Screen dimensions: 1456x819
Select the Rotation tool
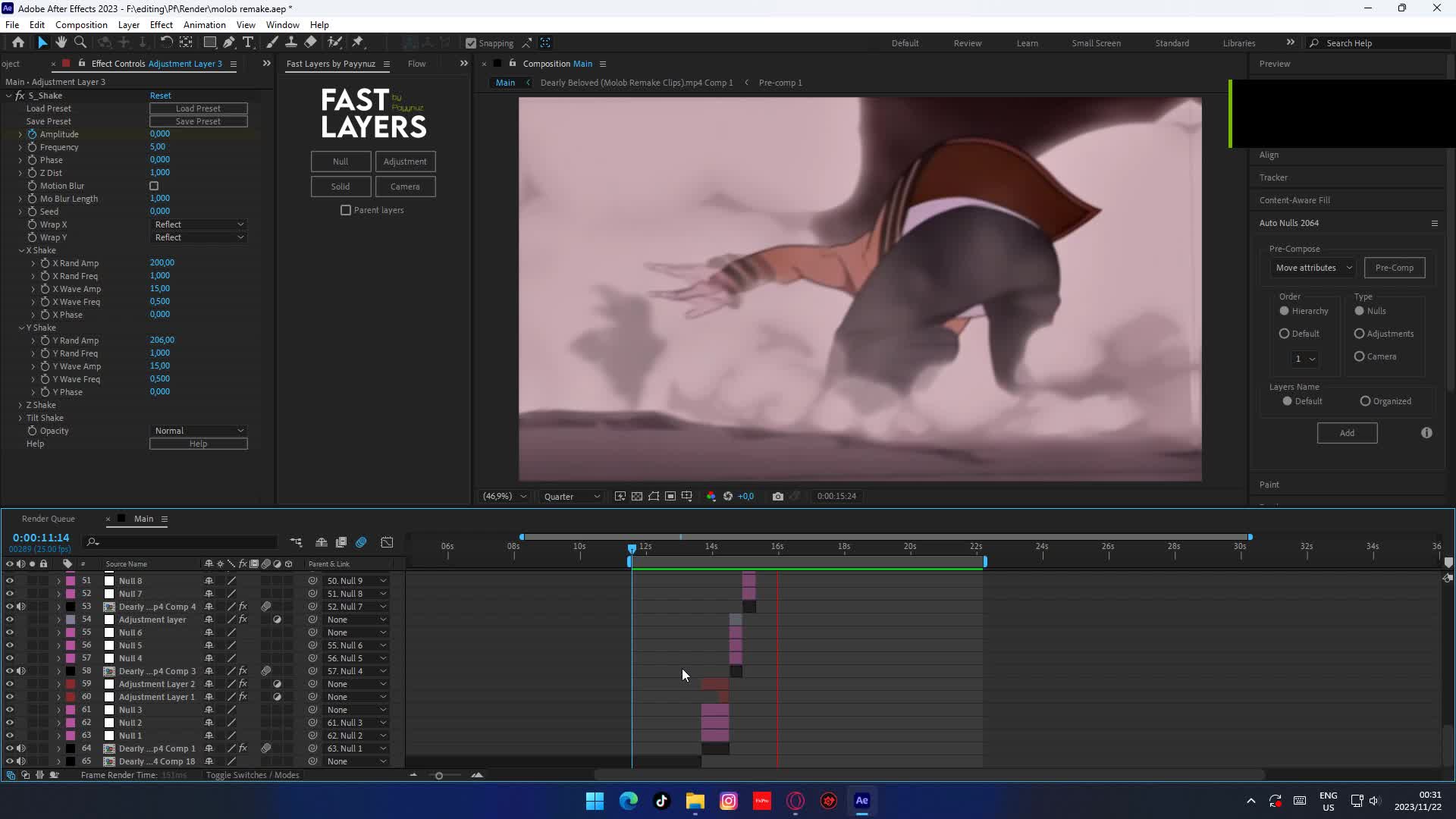(166, 42)
